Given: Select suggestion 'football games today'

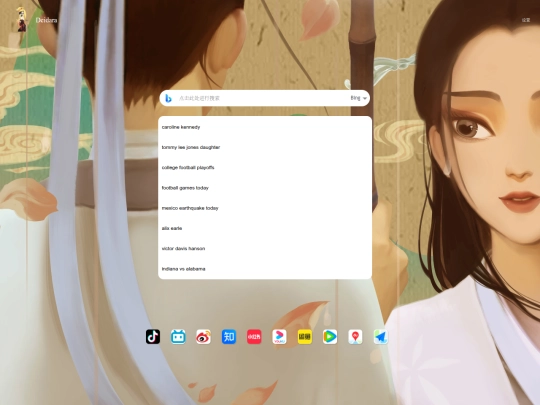Looking at the screenshot, I should point(265,188).
